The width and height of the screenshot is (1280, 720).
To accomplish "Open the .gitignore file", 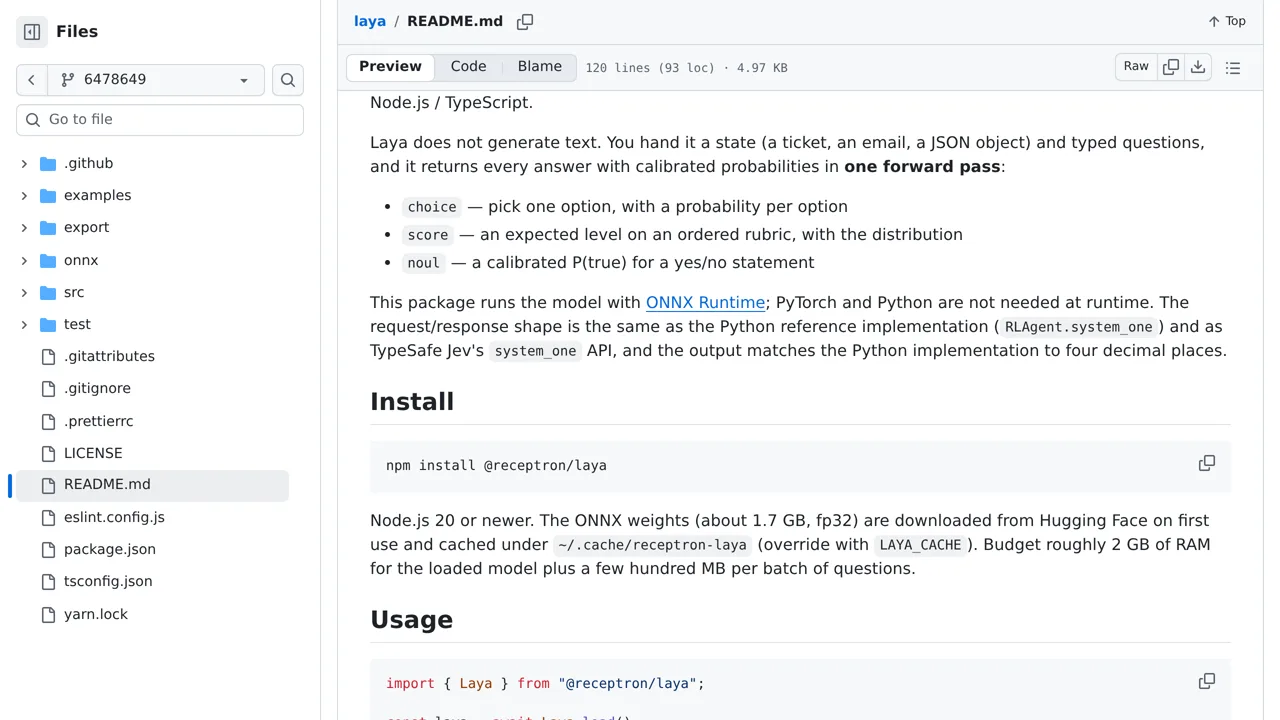I will pos(97,389).
